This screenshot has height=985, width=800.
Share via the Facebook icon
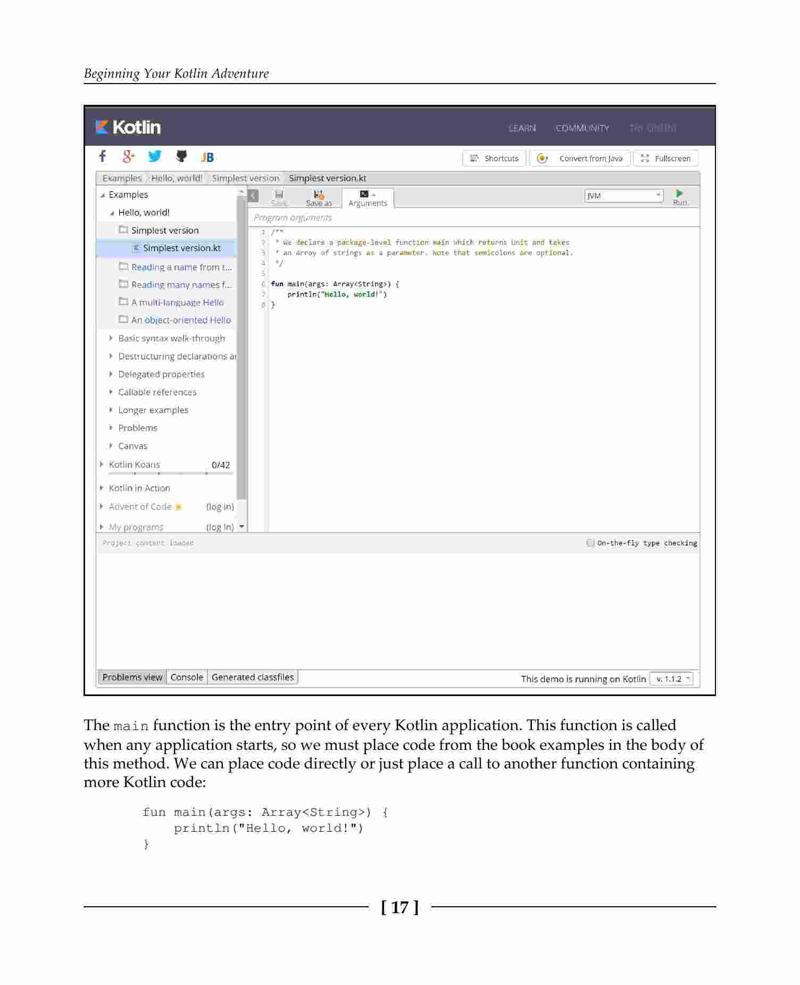click(102, 156)
